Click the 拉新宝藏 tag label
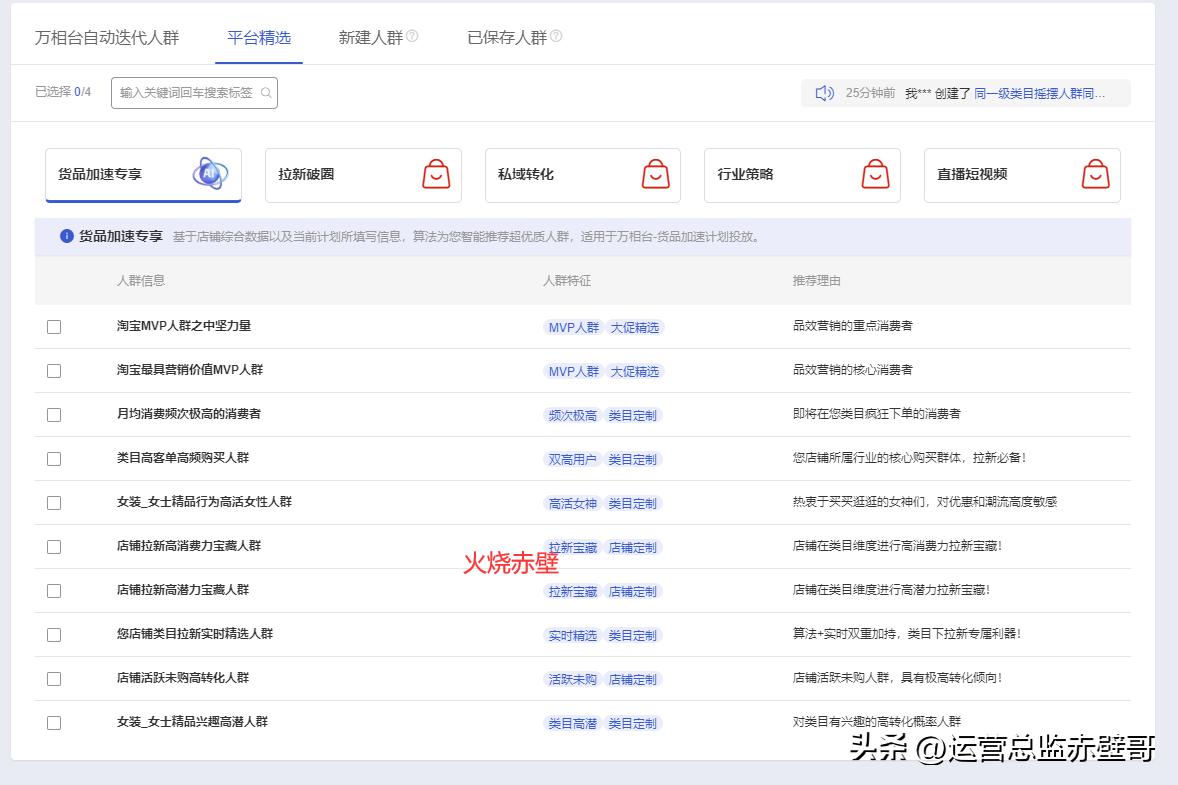 tap(572, 547)
